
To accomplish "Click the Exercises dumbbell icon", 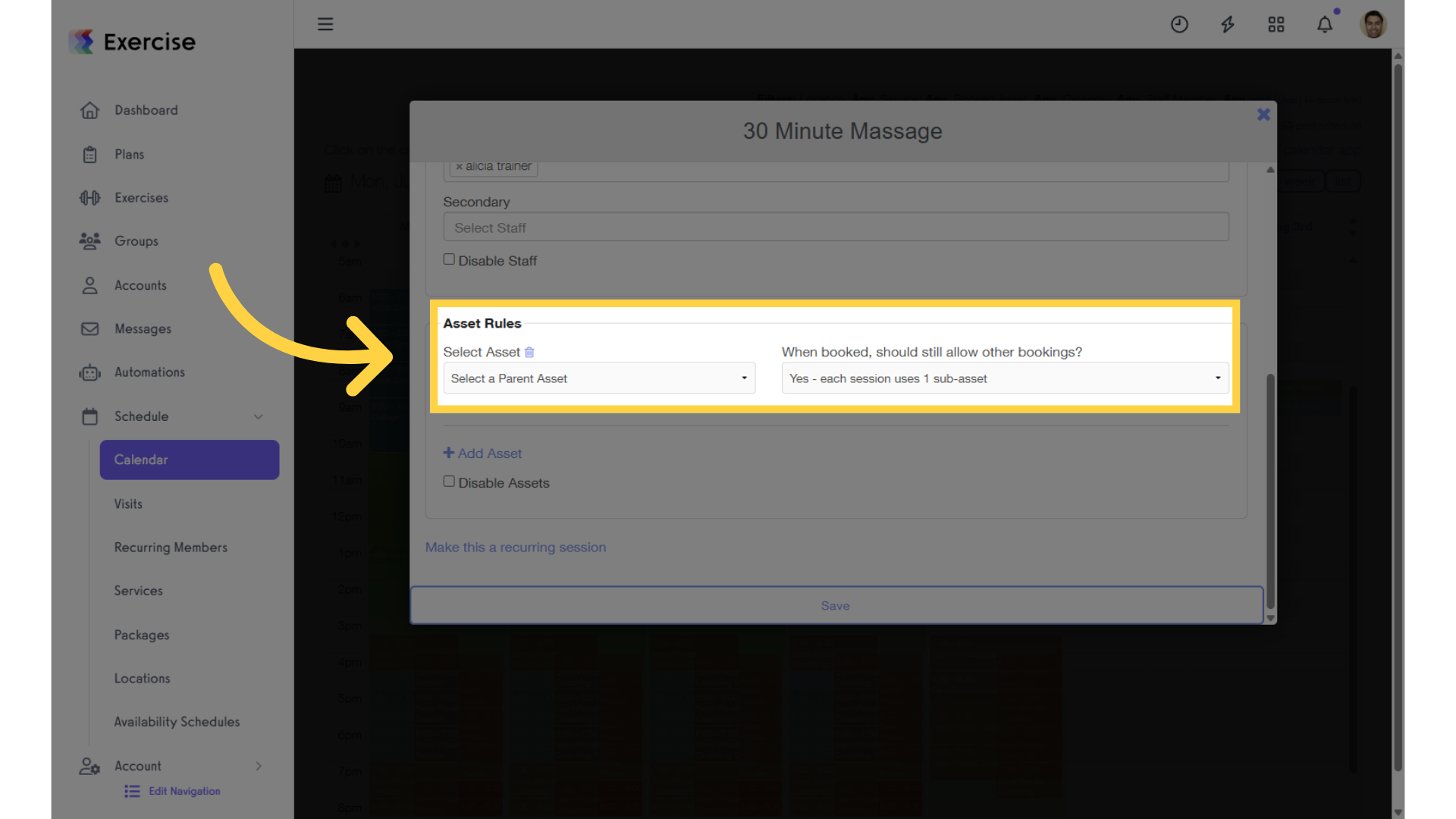I will (89, 198).
